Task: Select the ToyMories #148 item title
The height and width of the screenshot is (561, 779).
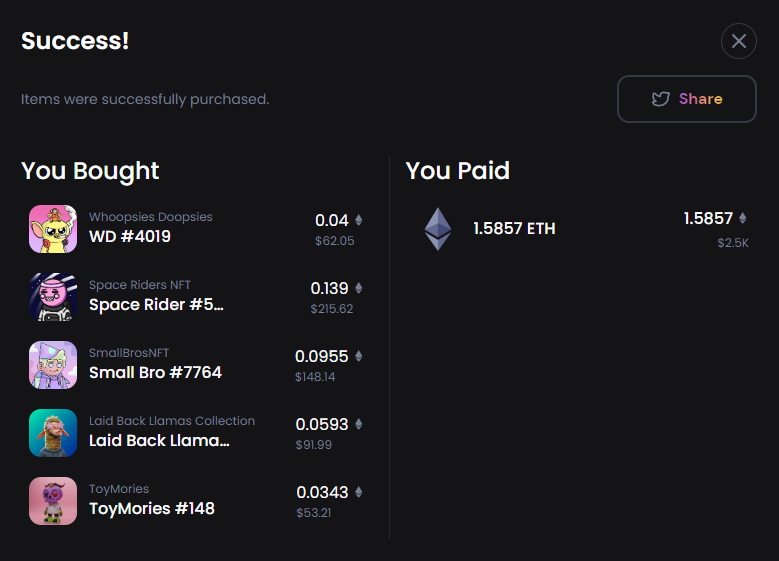Action: pyautogui.click(x=152, y=508)
